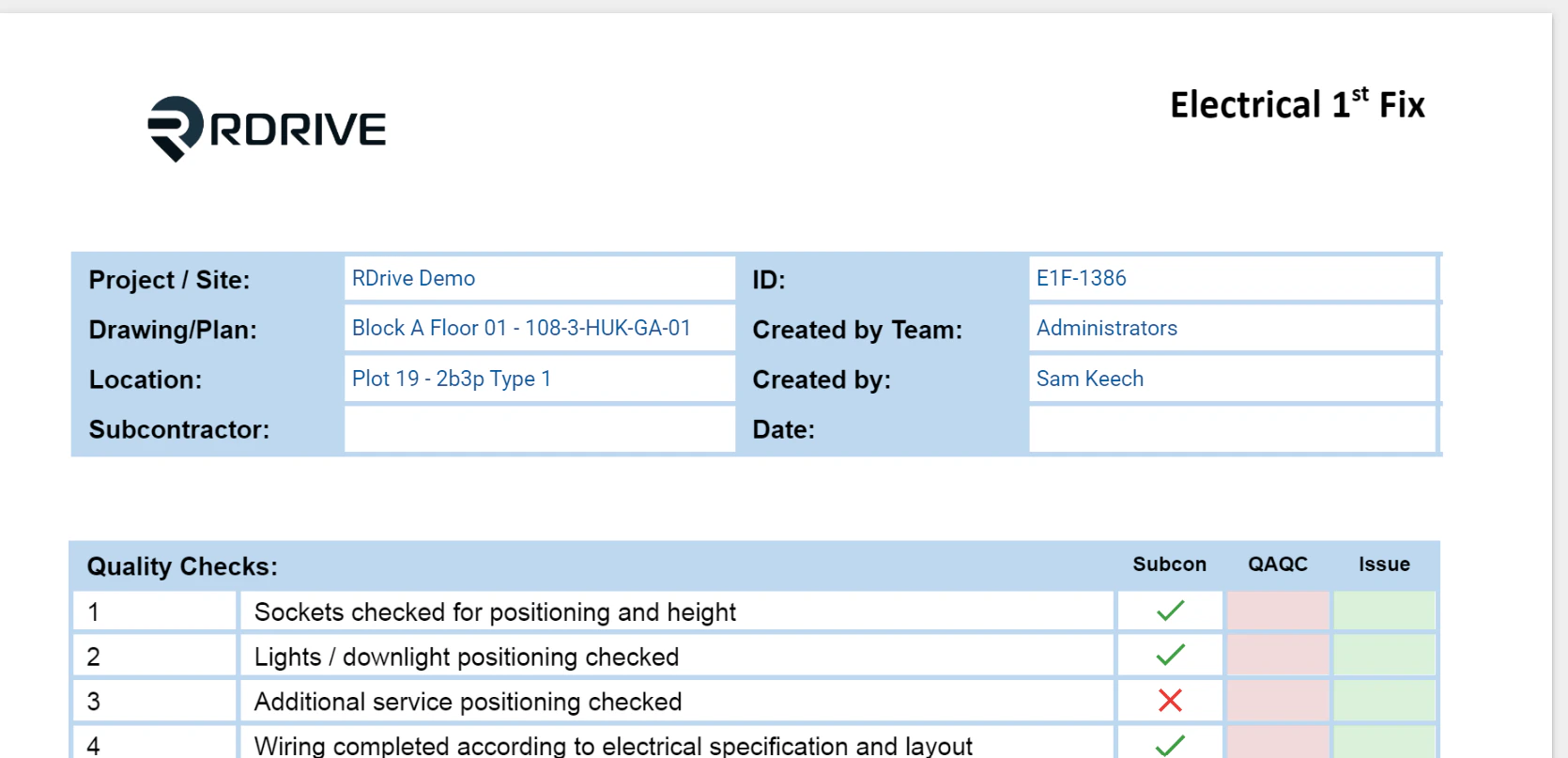Click the green check for Sockets row

point(1170,611)
